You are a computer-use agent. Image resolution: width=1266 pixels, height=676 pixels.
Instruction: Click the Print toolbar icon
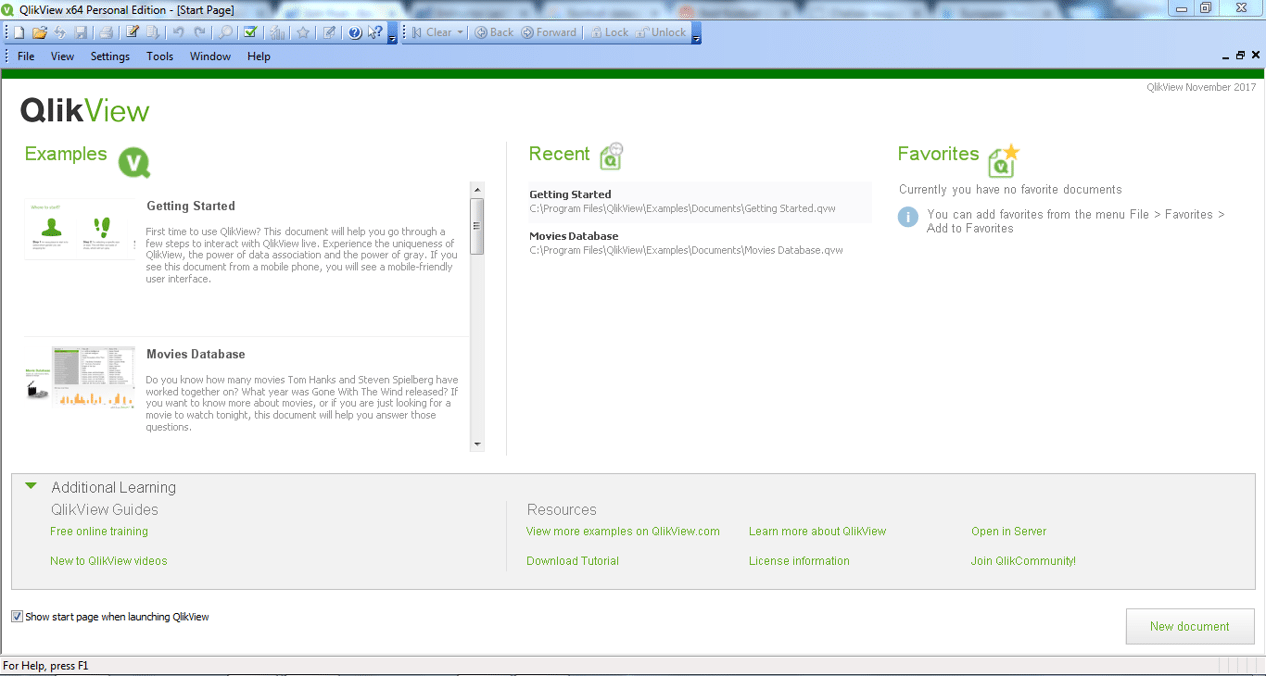(106, 32)
